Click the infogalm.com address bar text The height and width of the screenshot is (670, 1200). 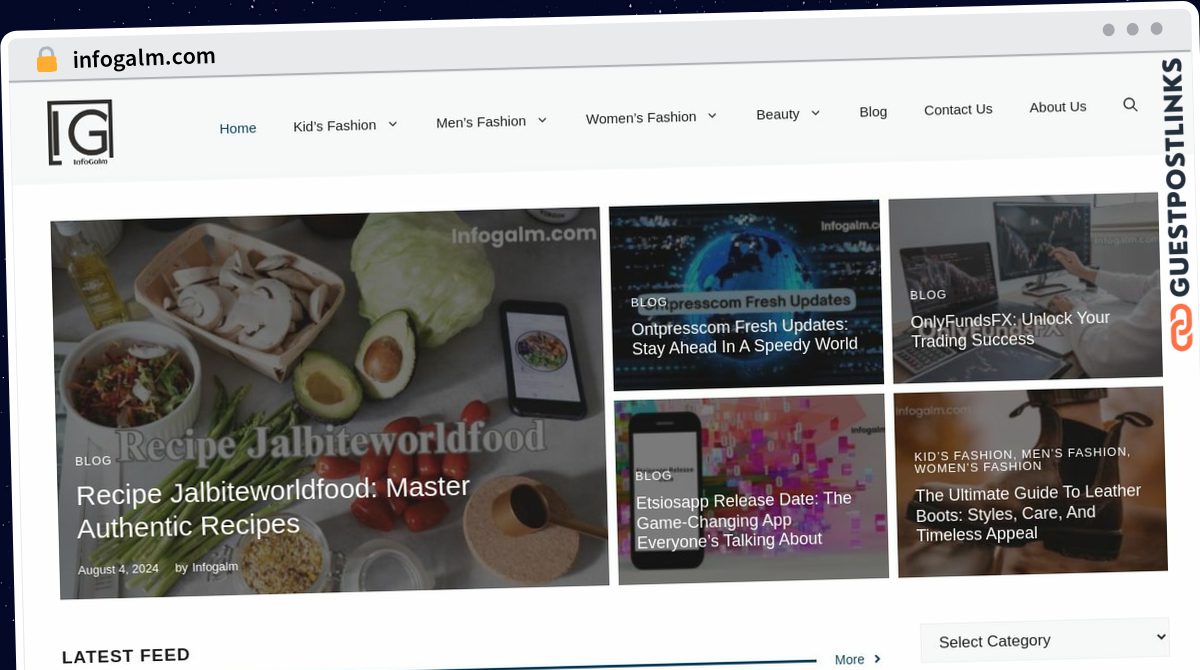click(x=144, y=58)
